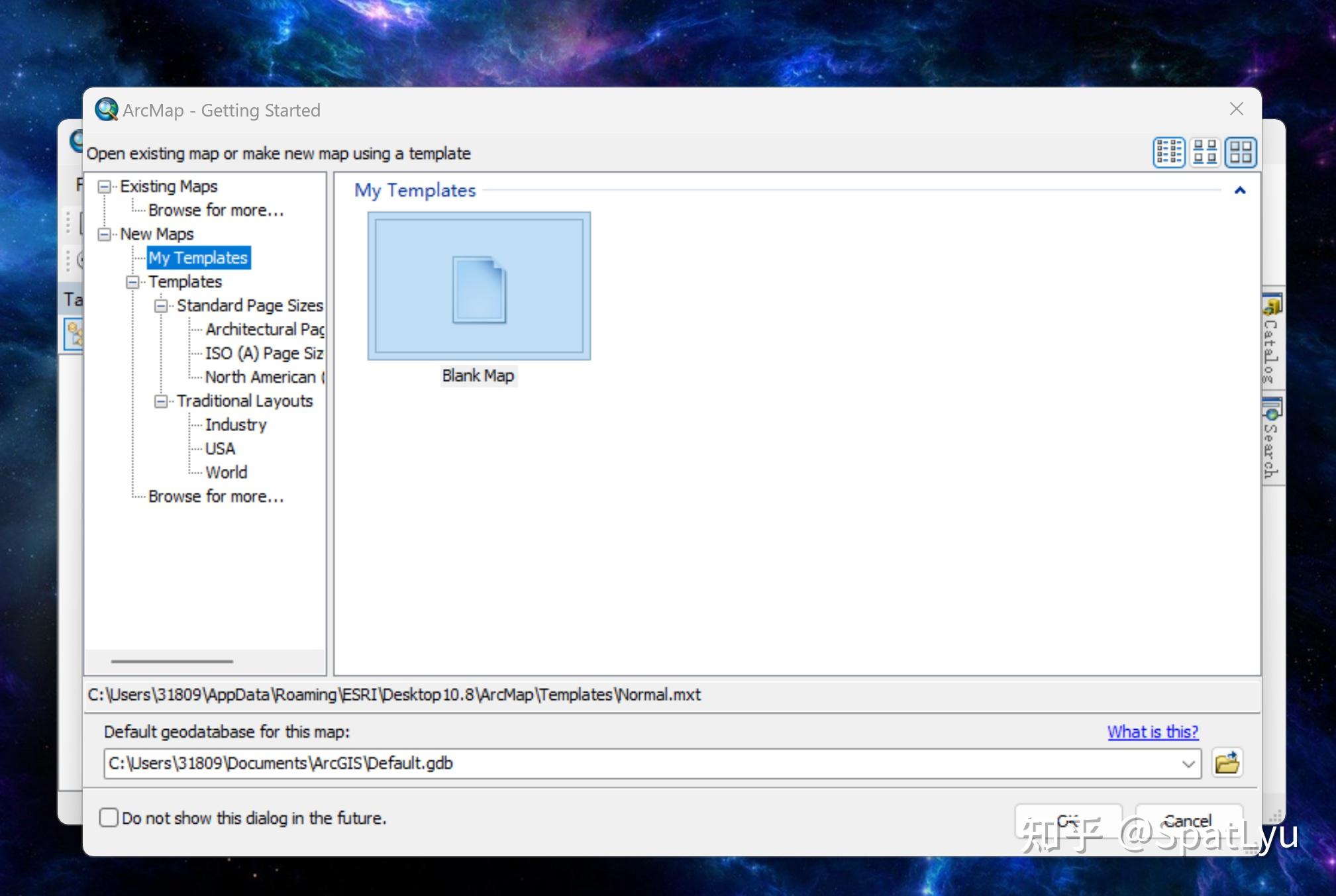Switch to large thumbnails view
The image size is (1336, 896).
[1241, 152]
